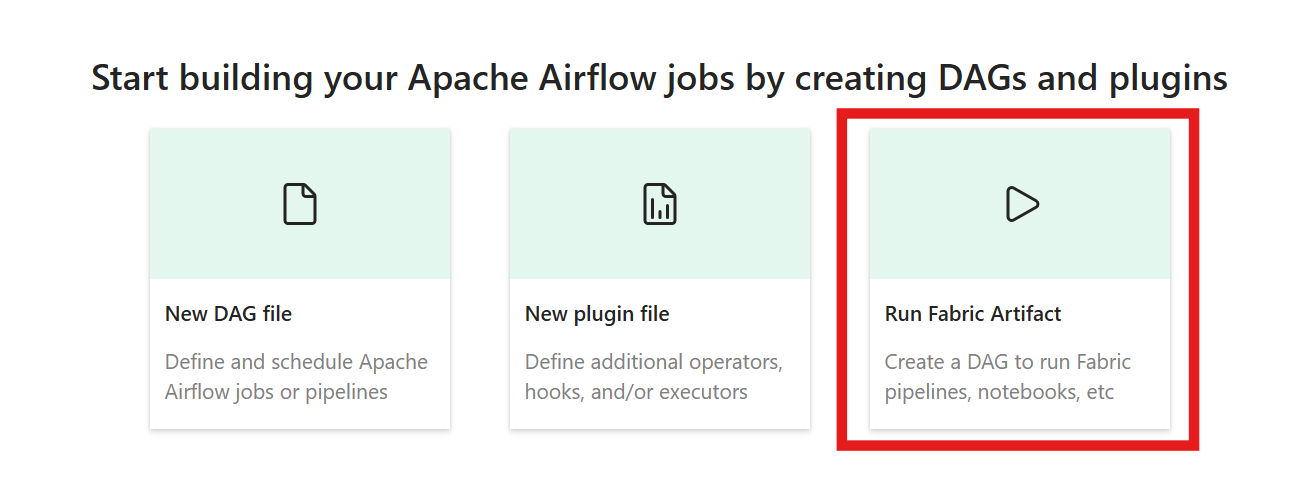
Task: Click 'Define and schedule Apache Airflow jobs' description
Action: point(296,377)
